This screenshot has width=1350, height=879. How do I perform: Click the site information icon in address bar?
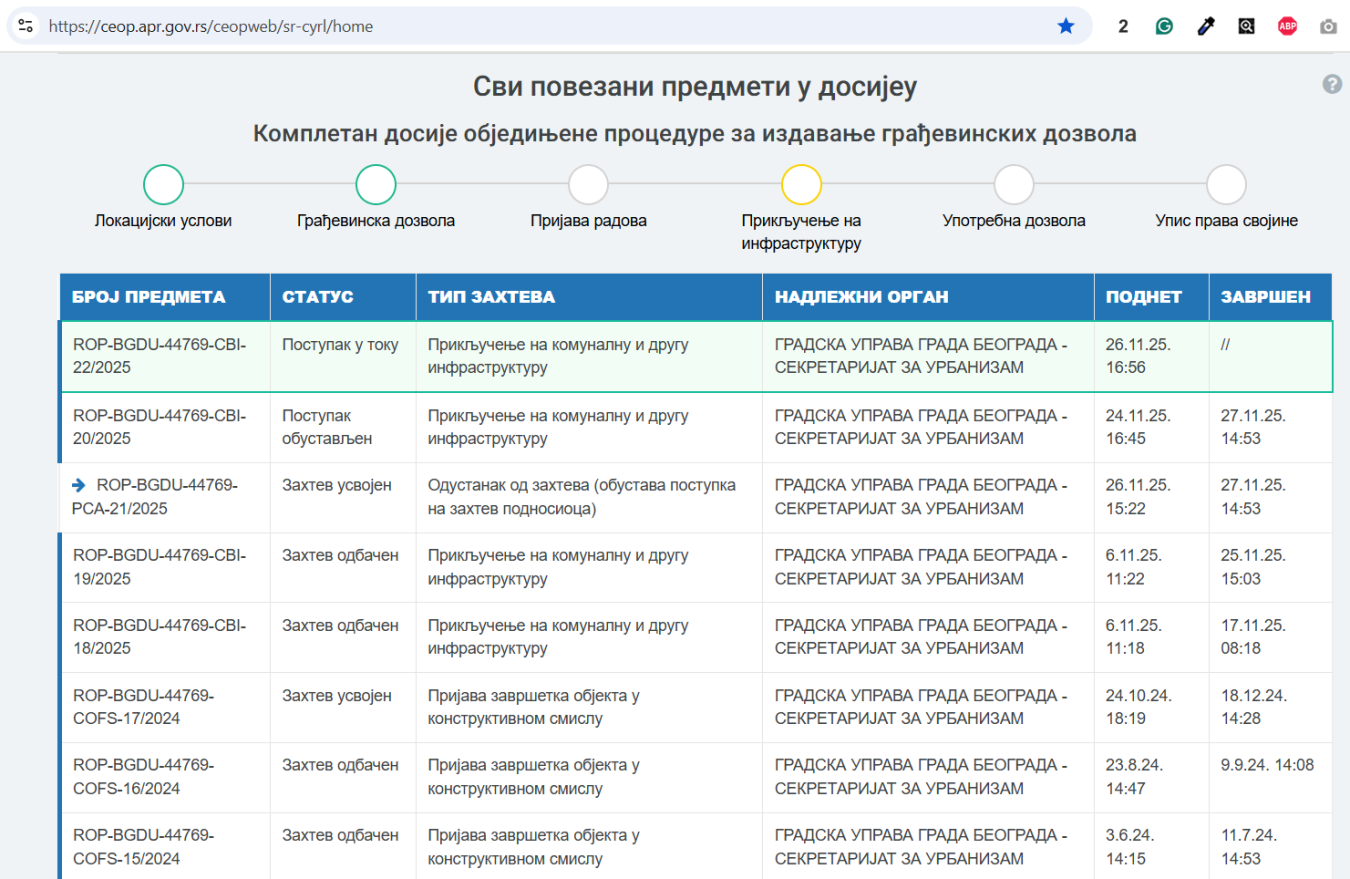coord(25,26)
